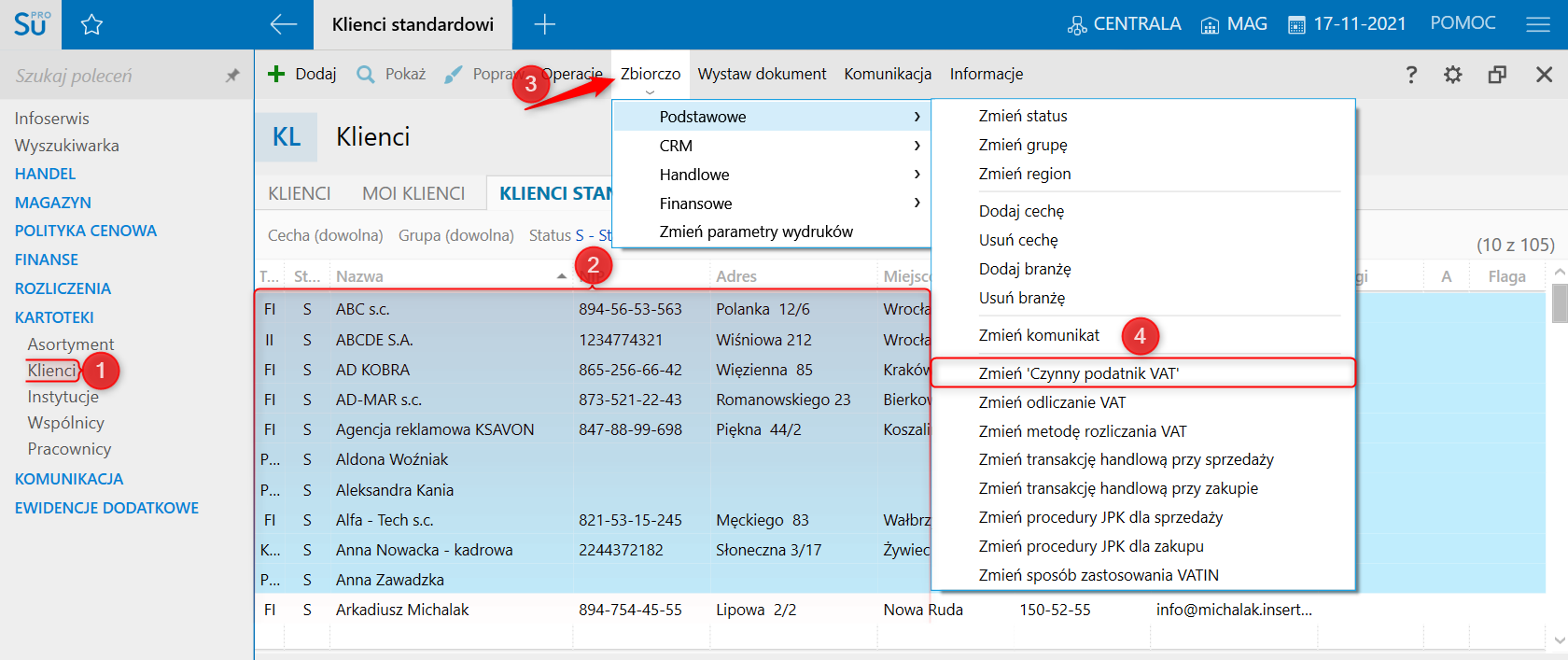Open favorites via the star icon

pyautogui.click(x=91, y=24)
